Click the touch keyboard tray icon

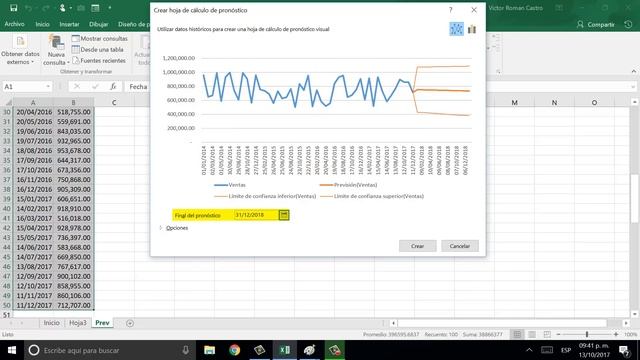pos(547,350)
